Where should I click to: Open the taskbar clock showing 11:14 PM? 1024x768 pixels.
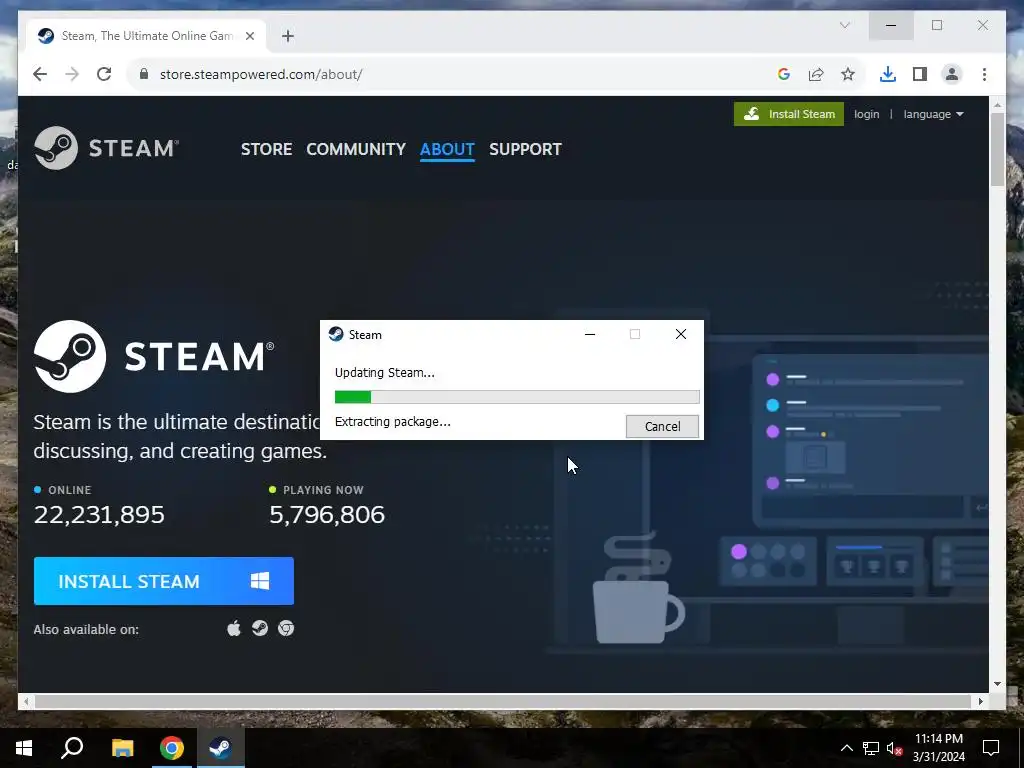coord(938,748)
